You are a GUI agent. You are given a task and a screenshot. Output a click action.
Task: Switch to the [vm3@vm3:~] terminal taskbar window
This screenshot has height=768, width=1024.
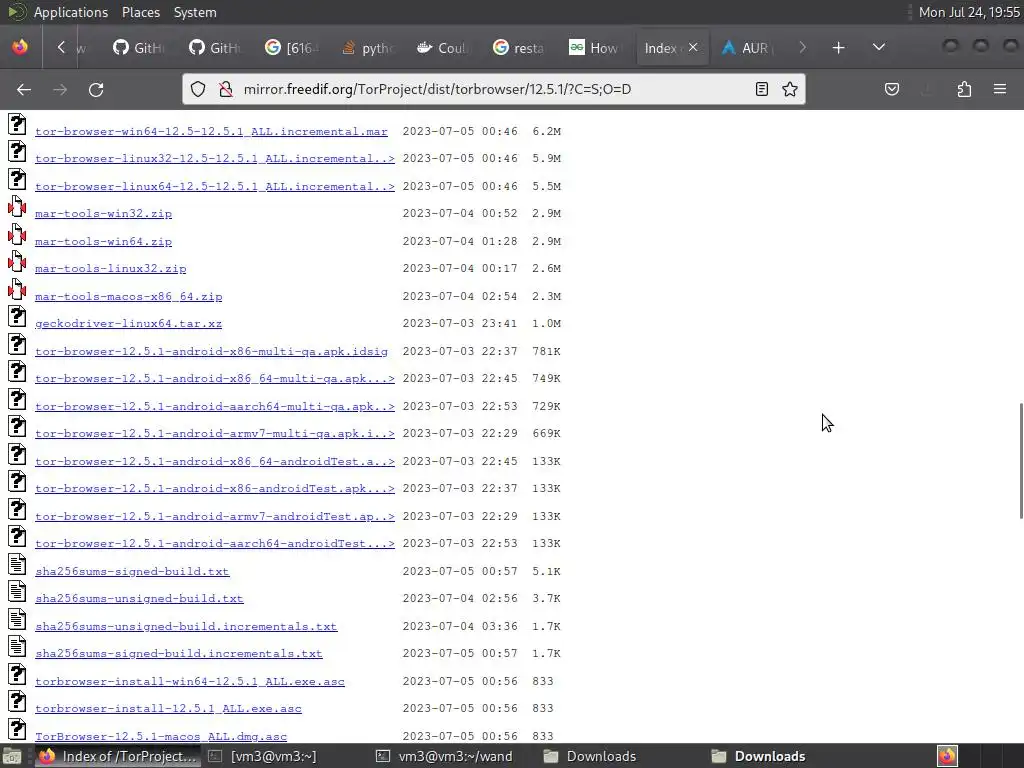pyautogui.click(x=263, y=756)
